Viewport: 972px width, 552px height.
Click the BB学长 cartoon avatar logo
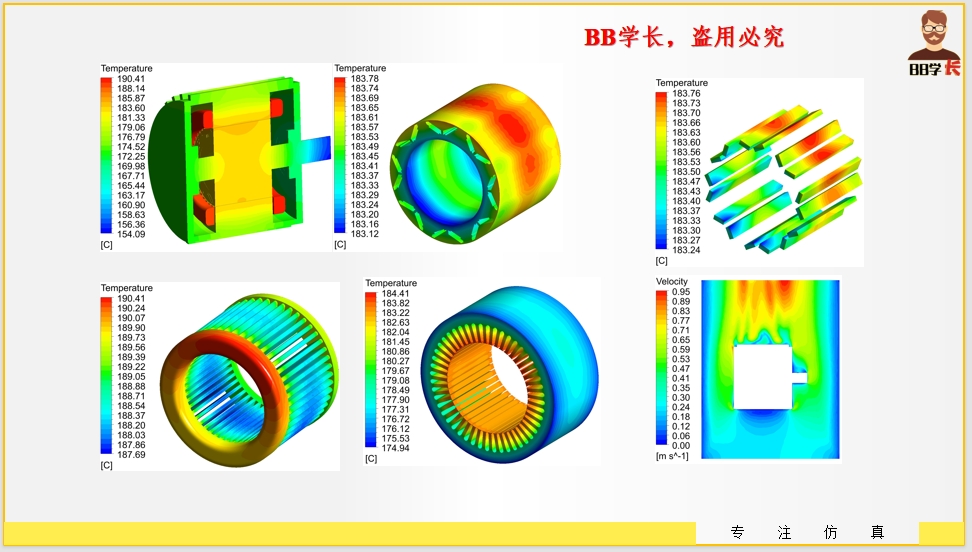(x=934, y=43)
